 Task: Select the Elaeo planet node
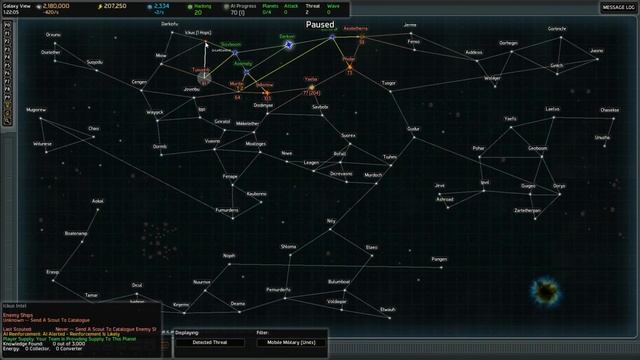coord(372,256)
